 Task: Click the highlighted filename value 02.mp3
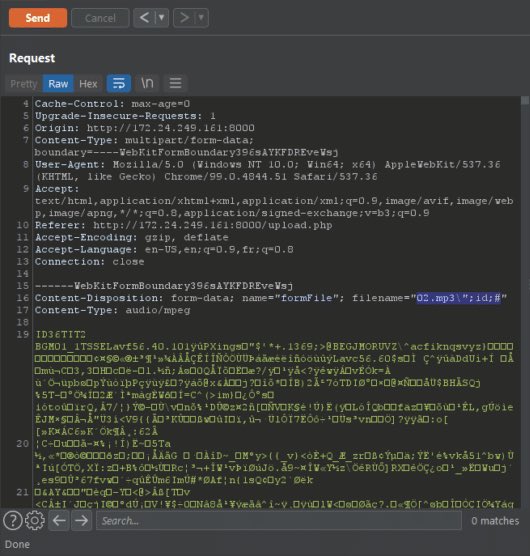click(458, 298)
